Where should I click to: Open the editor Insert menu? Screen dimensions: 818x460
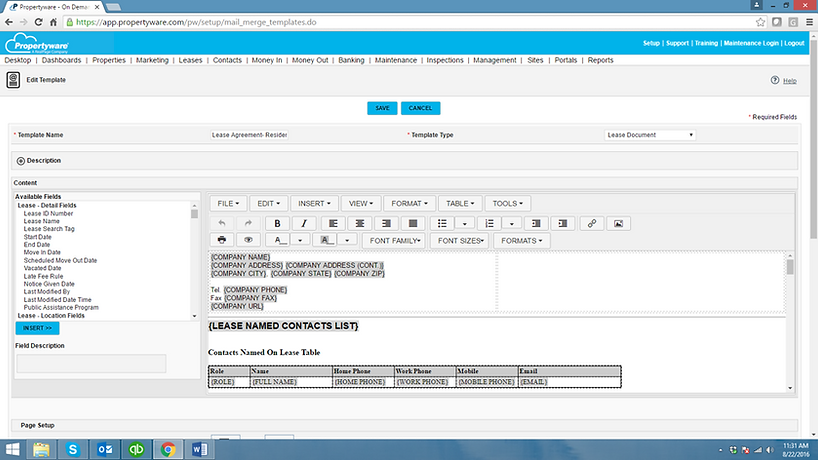pos(314,203)
